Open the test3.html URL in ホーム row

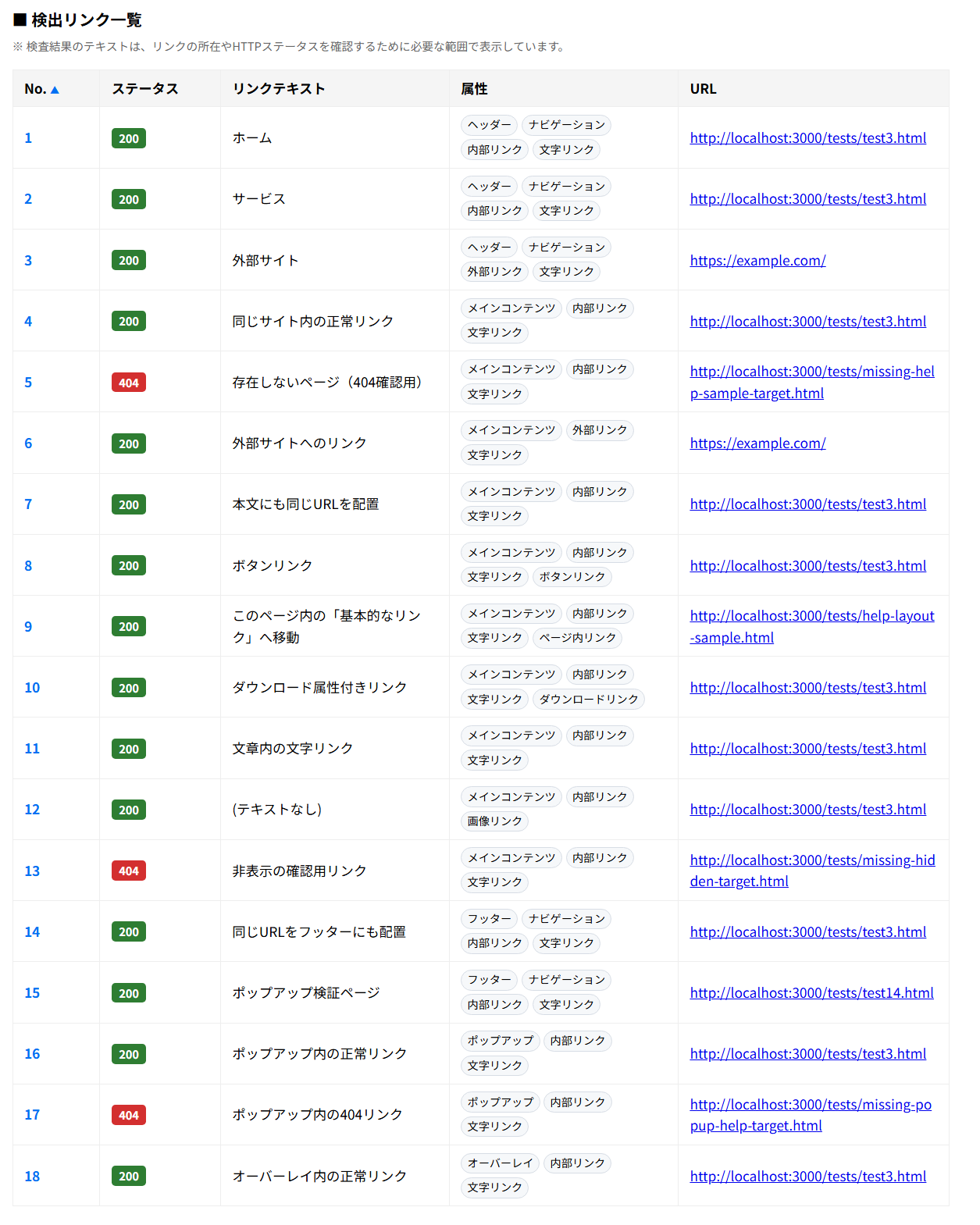point(807,138)
